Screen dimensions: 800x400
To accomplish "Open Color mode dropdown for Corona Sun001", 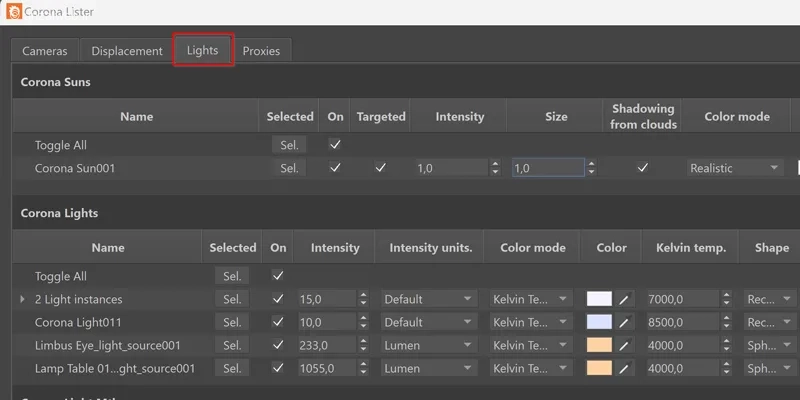I will point(735,169).
